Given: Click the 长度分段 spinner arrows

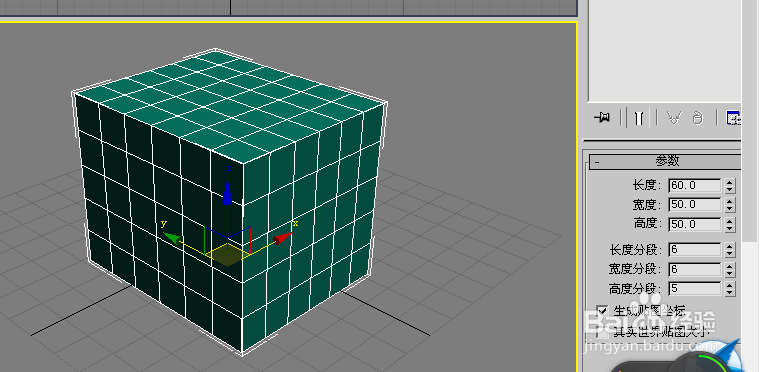Looking at the screenshot, I should (x=730, y=250).
